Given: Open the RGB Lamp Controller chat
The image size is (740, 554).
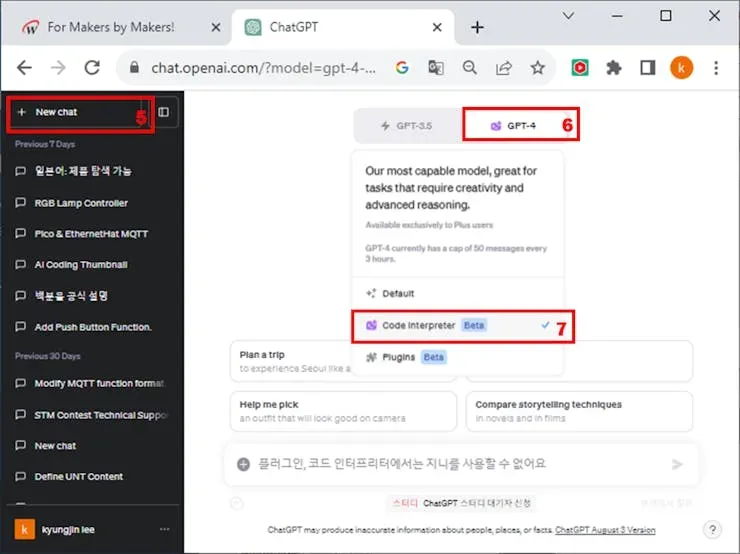Looking at the screenshot, I should [x=81, y=203].
